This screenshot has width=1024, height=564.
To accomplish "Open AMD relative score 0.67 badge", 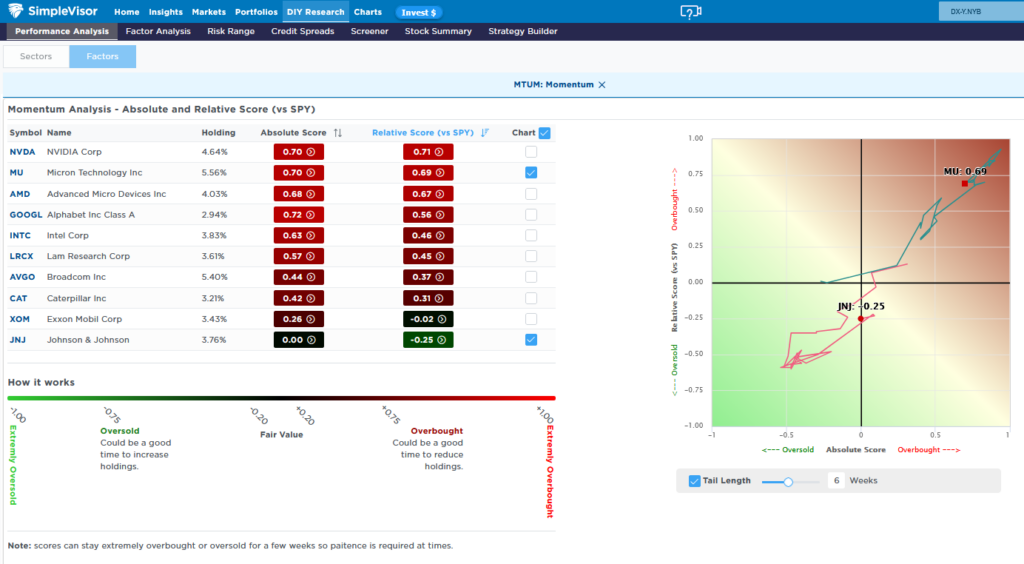I will coord(428,194).
